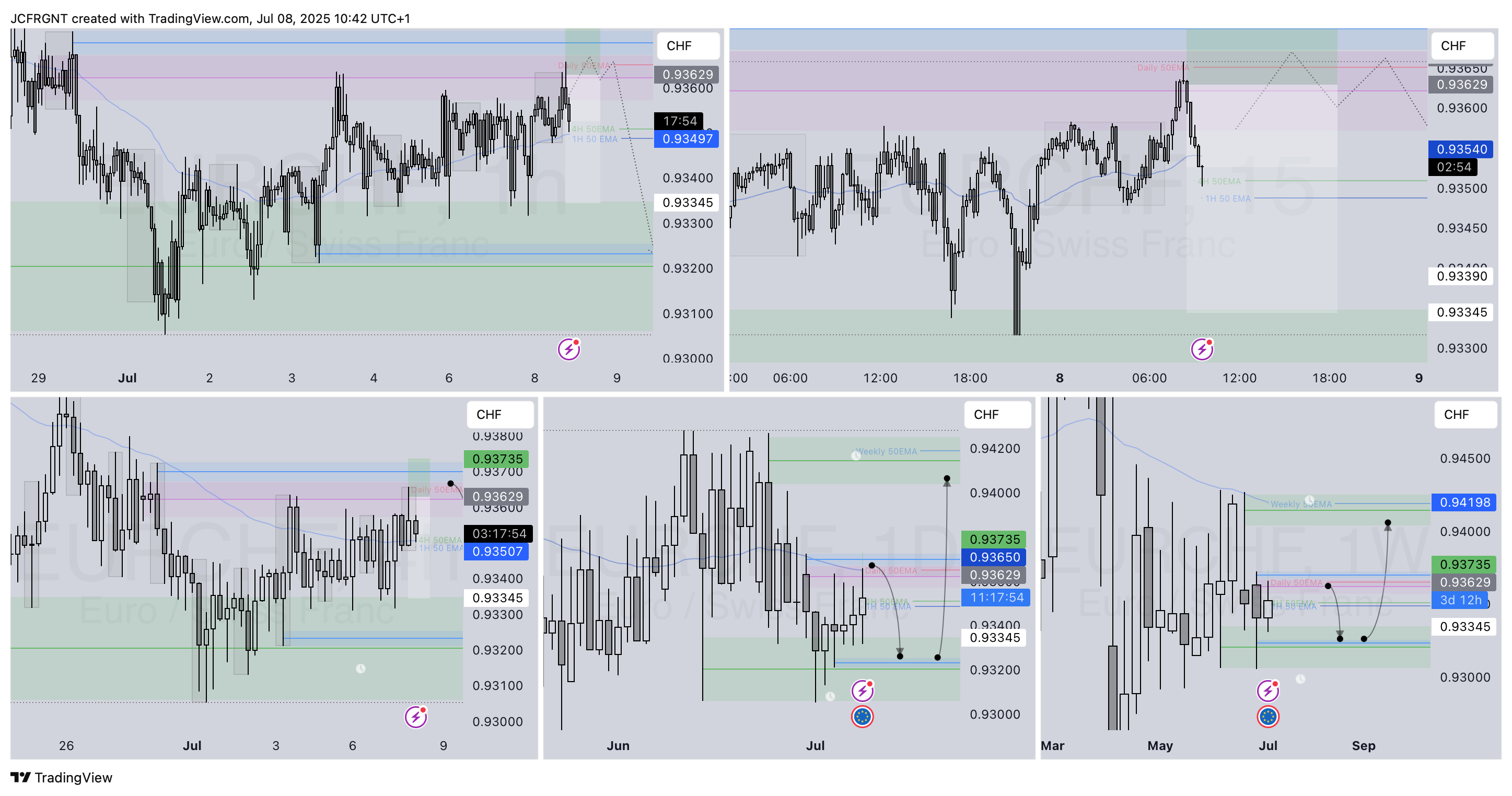Click the 17:54 countdown label on 1h chart
The width and height of the screenshot is (1512, 796).
coord(679,121)
